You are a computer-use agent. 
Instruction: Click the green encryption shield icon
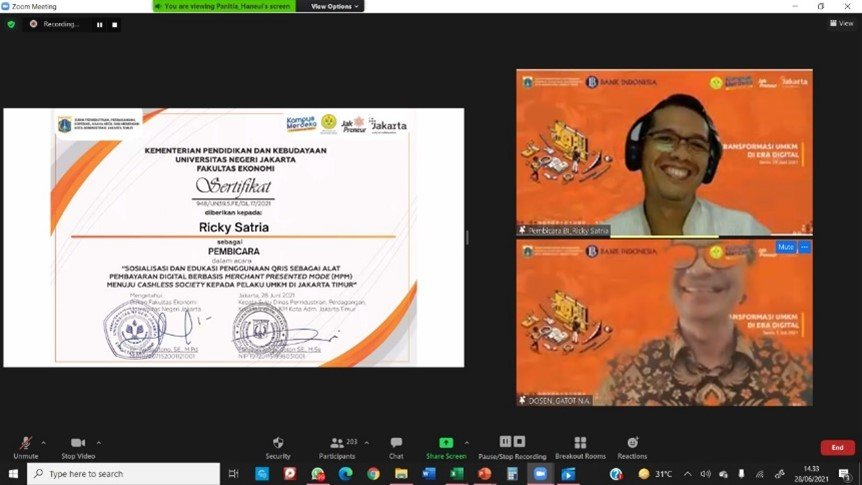[11, 24]
